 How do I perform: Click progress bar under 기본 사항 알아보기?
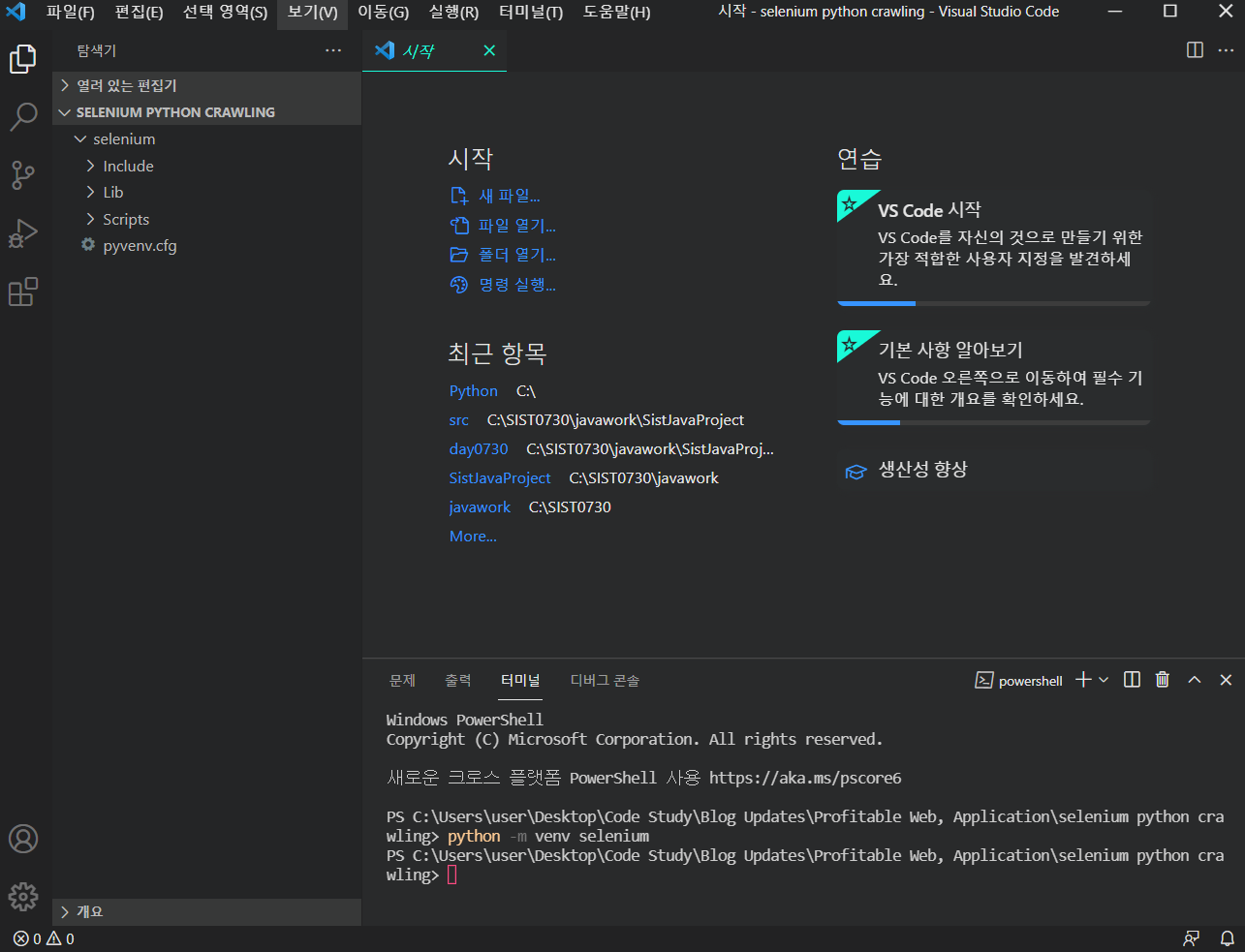click(x=993, y=422)
